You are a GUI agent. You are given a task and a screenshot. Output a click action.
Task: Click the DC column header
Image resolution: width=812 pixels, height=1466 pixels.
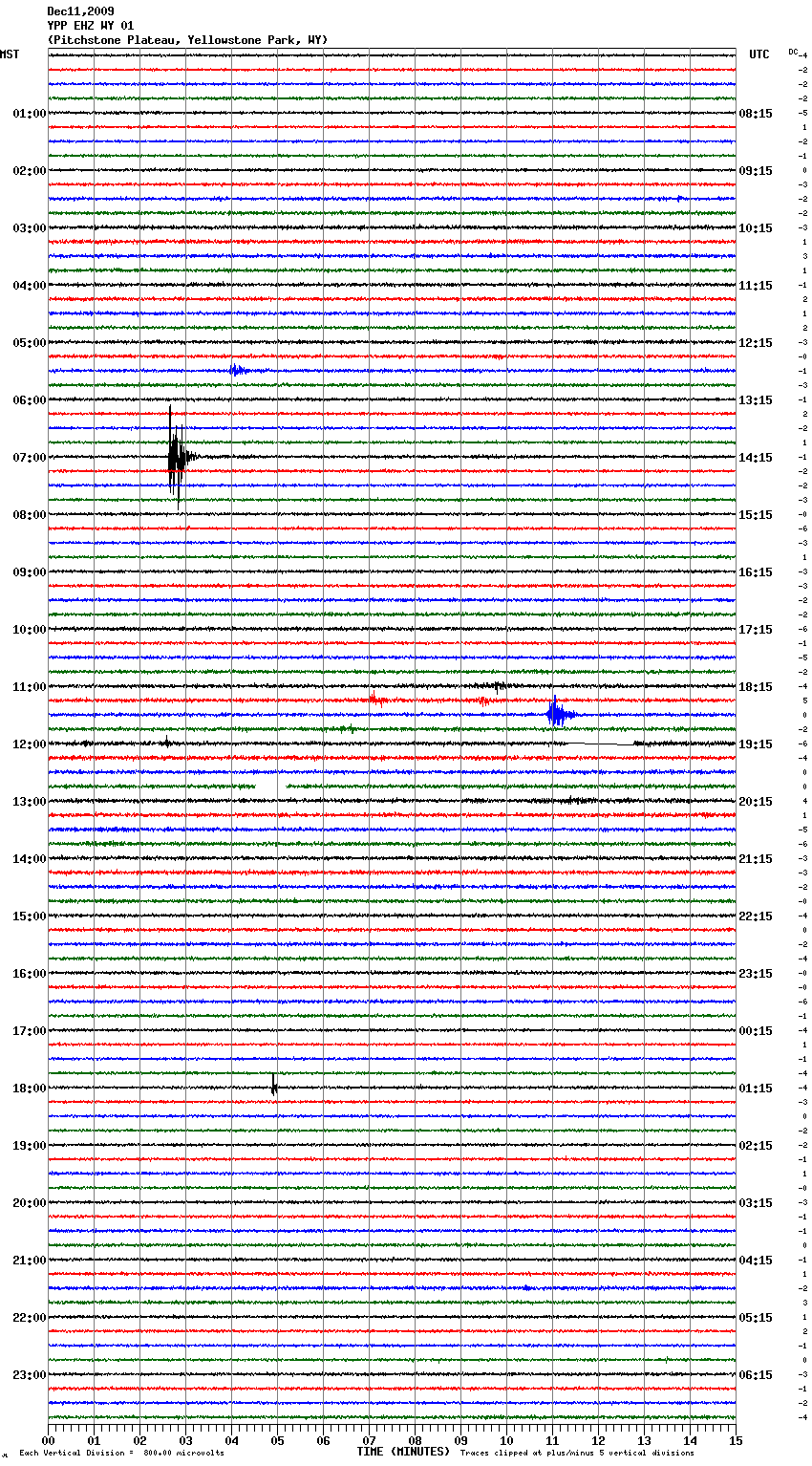tap(793, 52)
